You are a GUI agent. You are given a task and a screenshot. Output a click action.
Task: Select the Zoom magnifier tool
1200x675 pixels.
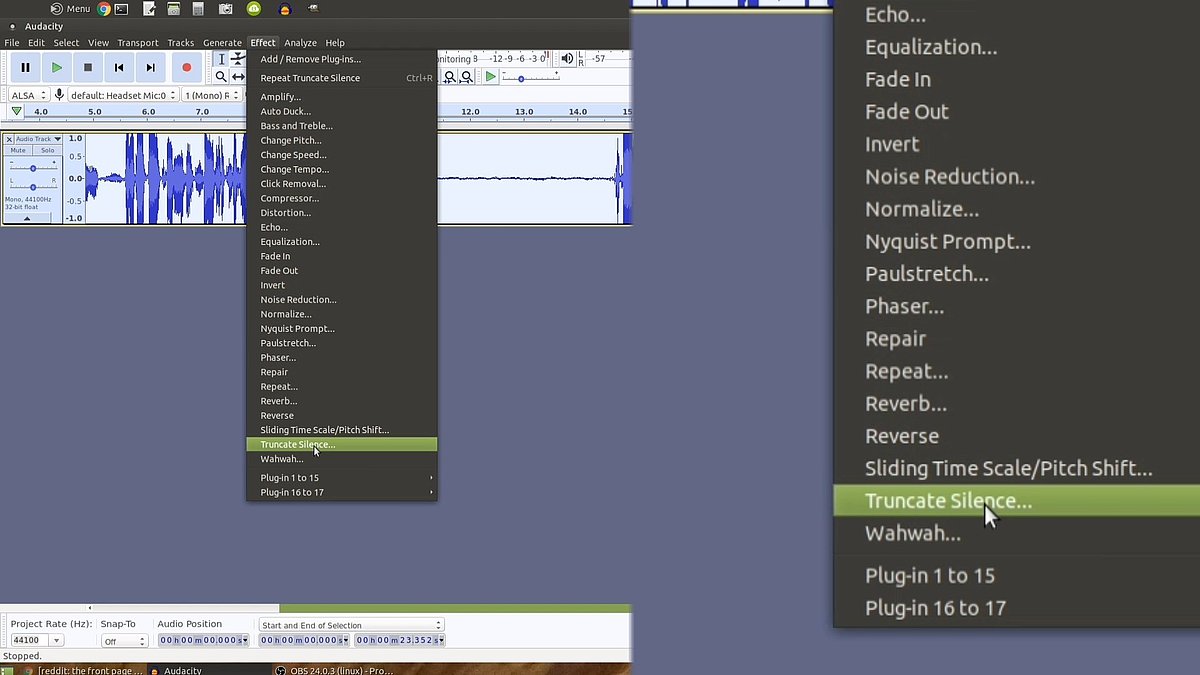point(222,77)
